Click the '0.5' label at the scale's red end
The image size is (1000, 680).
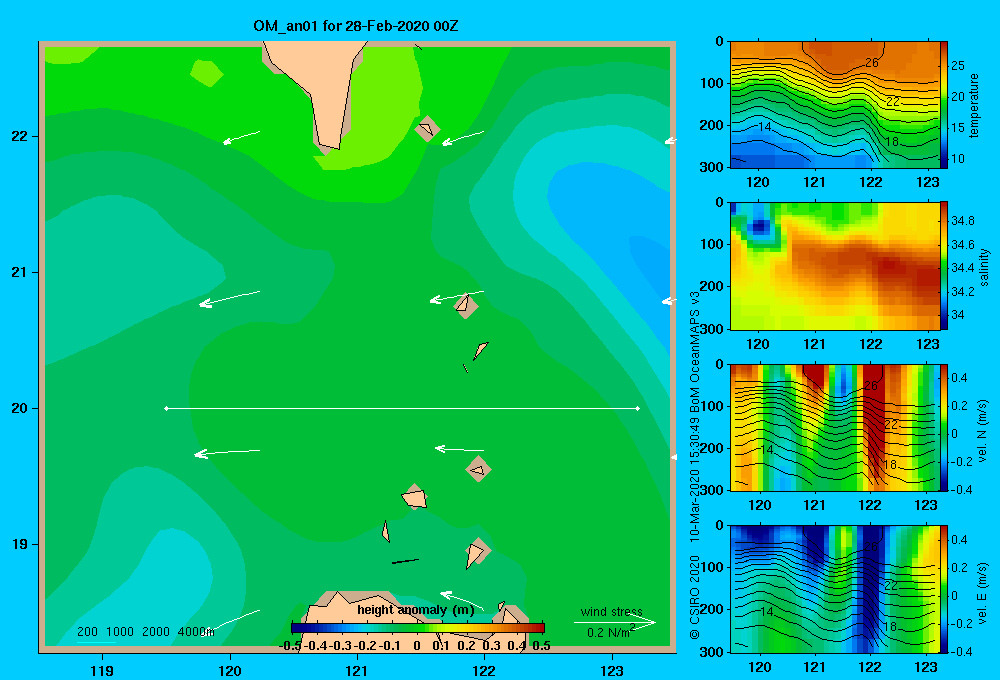pyautogui.click(x=541, y=646)
